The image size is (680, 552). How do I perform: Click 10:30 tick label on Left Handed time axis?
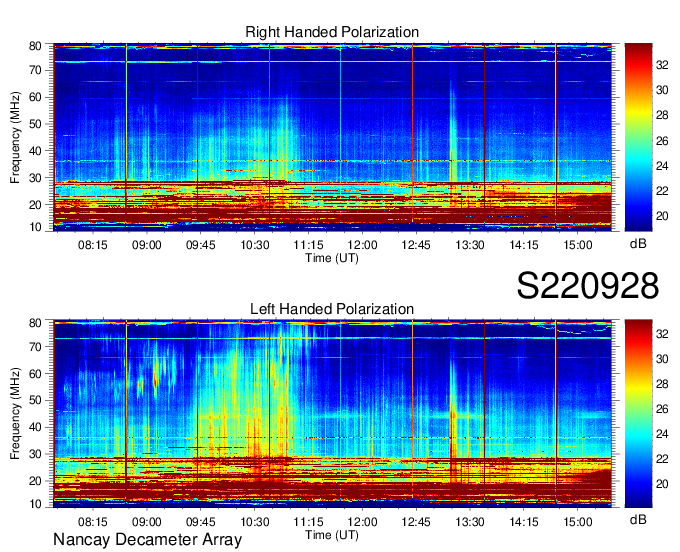pos(255,522)
